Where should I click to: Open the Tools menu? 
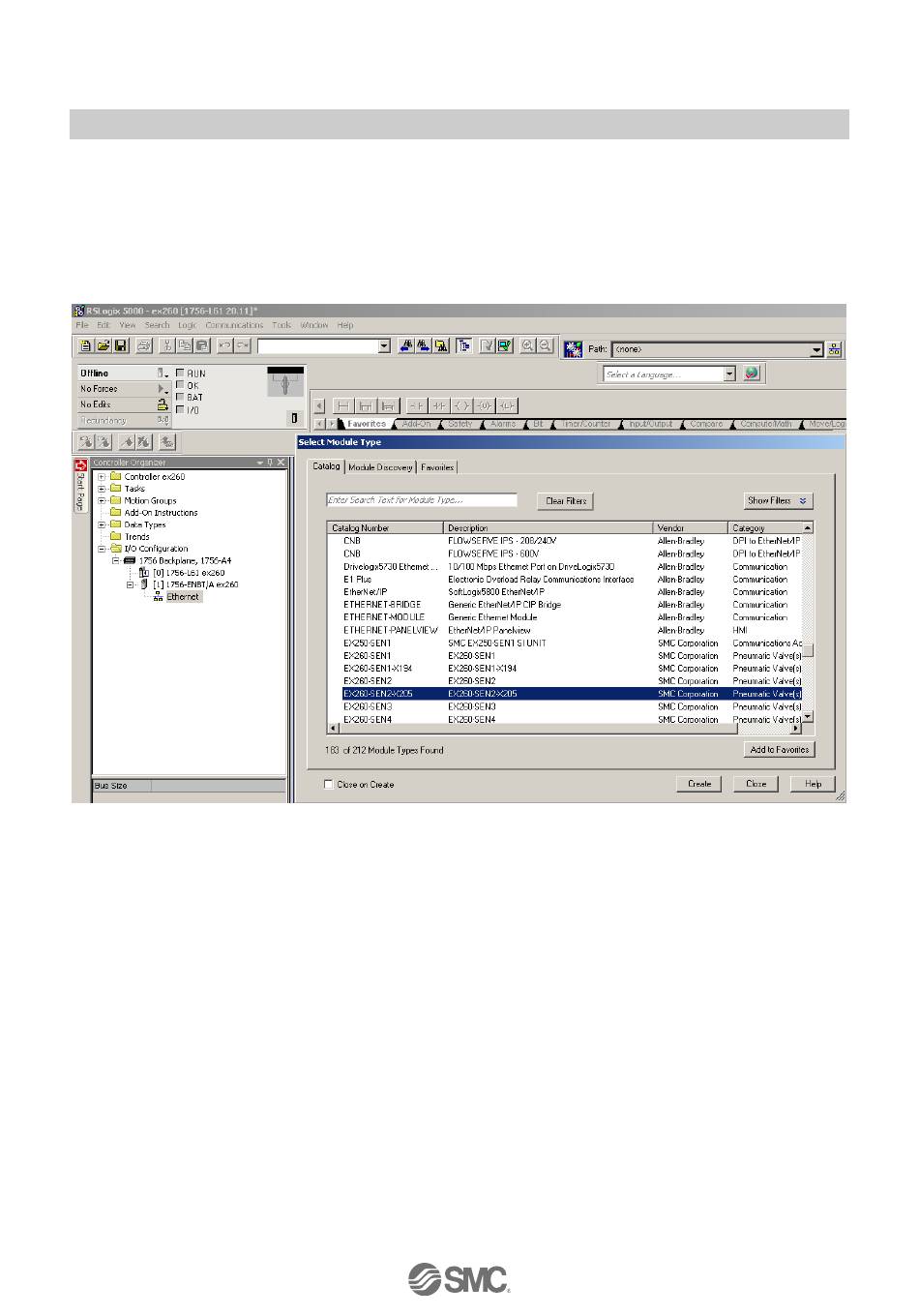[x=282, y=326]
